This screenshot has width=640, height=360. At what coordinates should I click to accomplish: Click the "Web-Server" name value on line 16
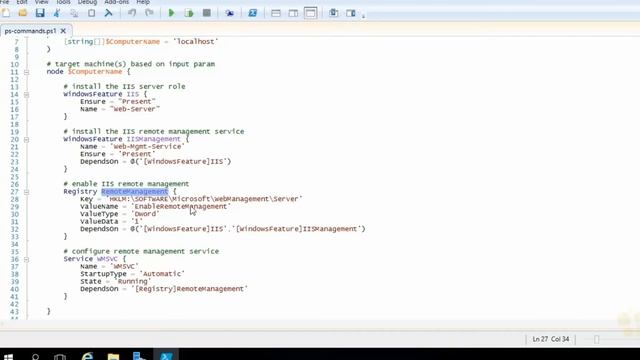tap(135, 109)
